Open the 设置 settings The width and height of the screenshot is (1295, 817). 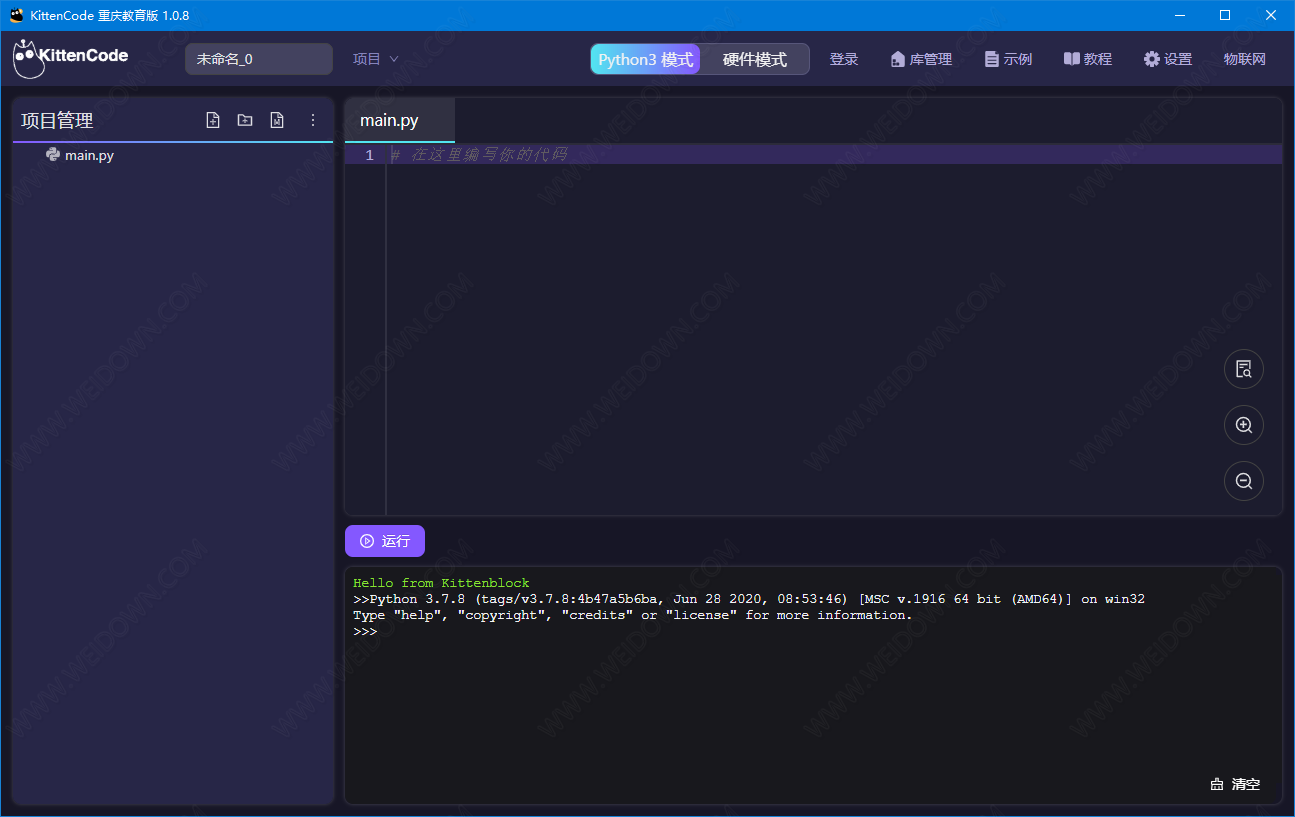[x=1168, y=59]
